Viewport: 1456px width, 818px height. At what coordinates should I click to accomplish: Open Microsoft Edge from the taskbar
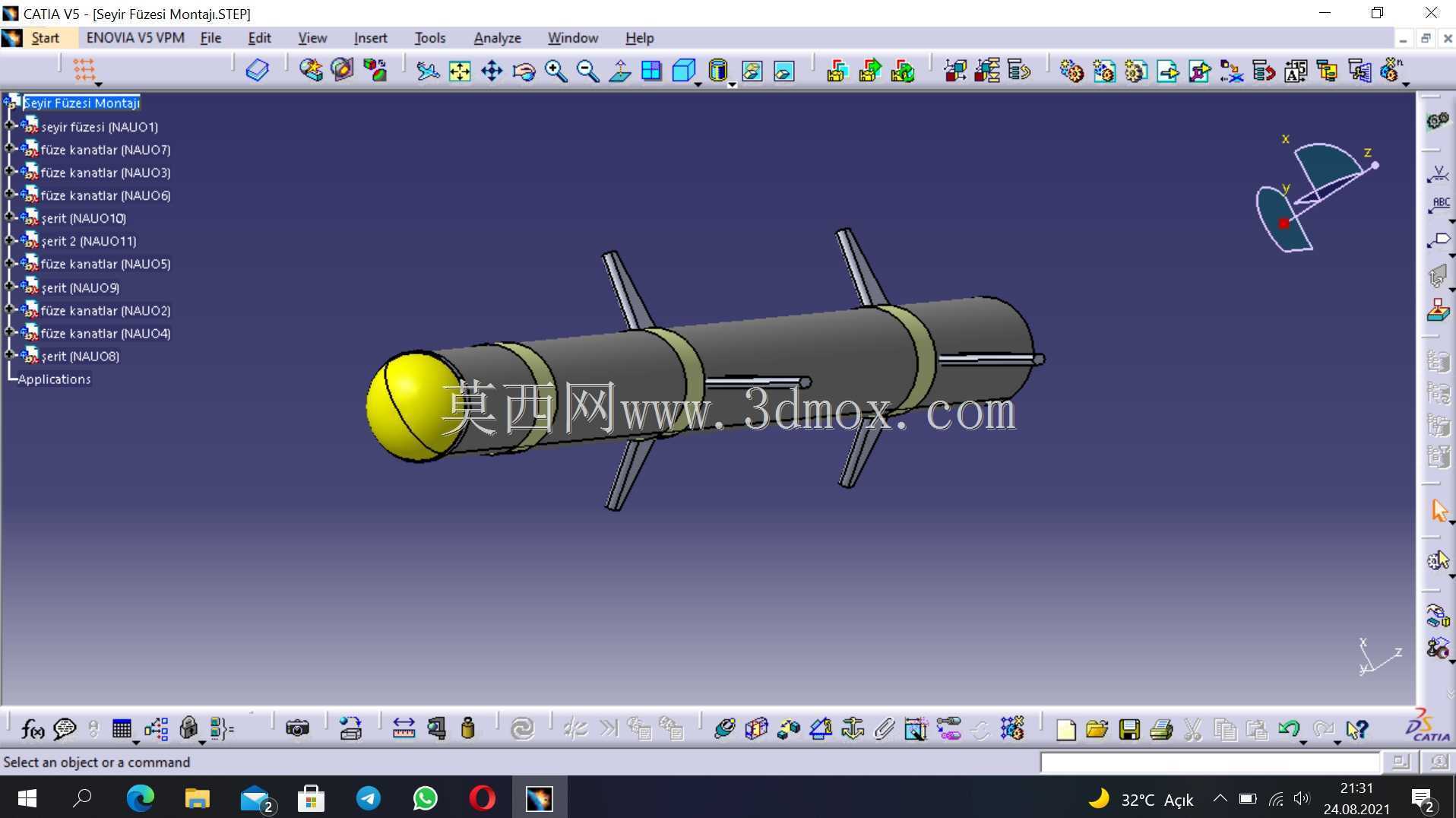click(140, 798)
